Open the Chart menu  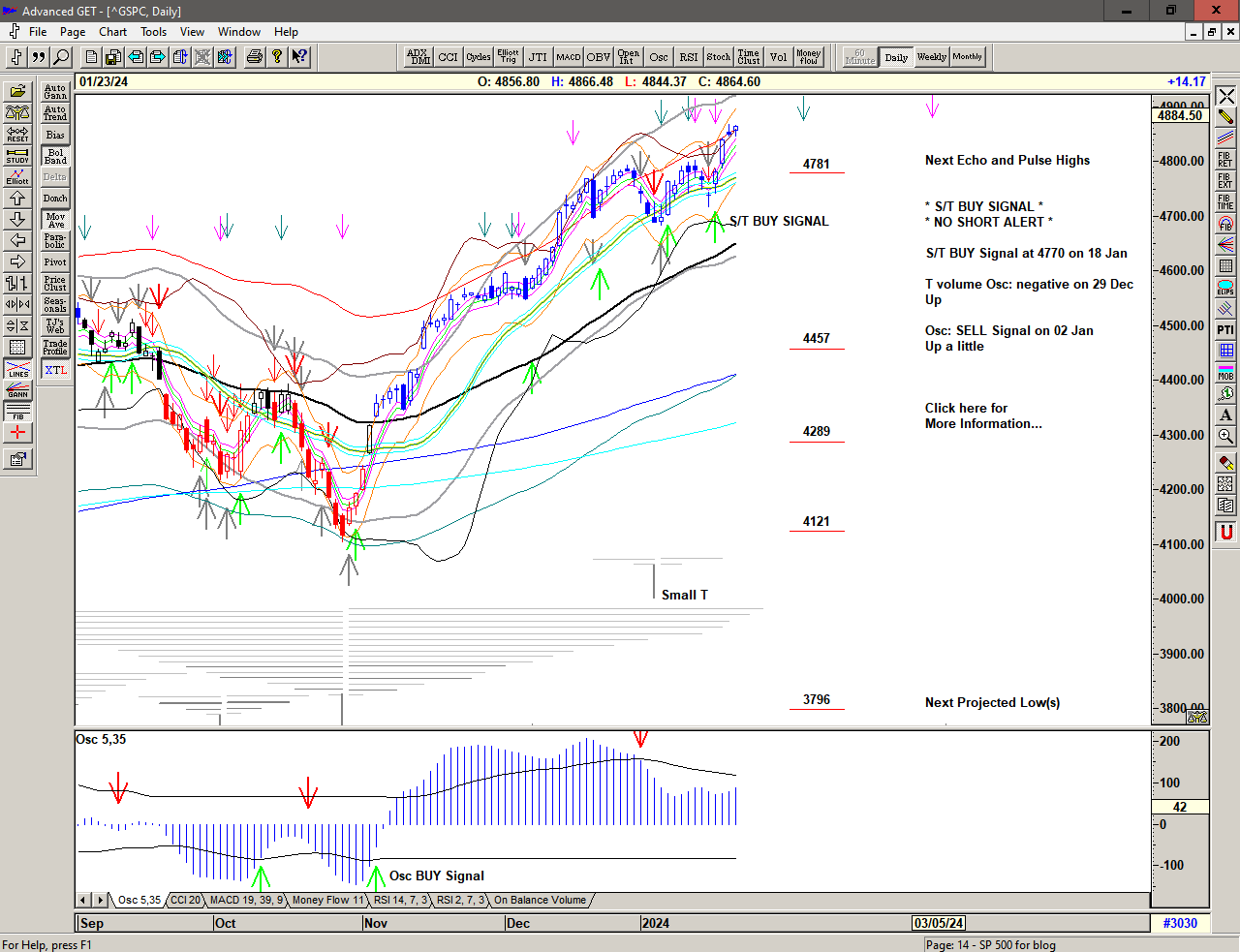click(x=112, y=32)
